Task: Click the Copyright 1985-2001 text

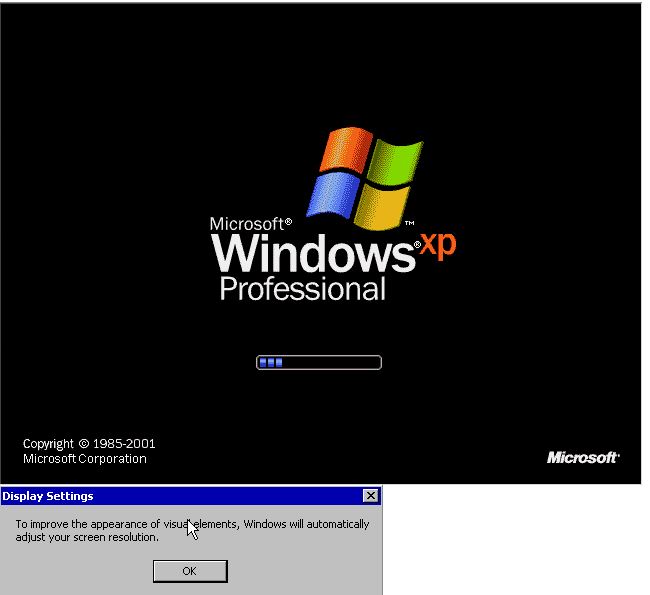Action: (x=89, y=443)
